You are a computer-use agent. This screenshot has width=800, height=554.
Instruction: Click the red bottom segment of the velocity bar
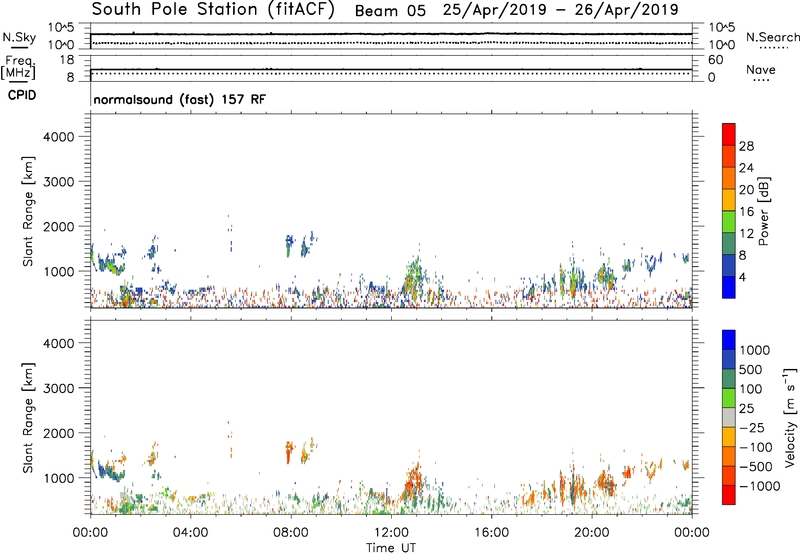tap(729, 495)
